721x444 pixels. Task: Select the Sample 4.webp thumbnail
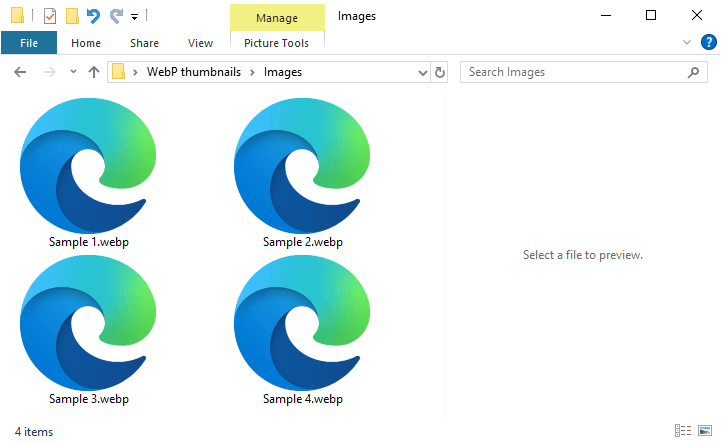pyautogui.click(x=302, y=323)
